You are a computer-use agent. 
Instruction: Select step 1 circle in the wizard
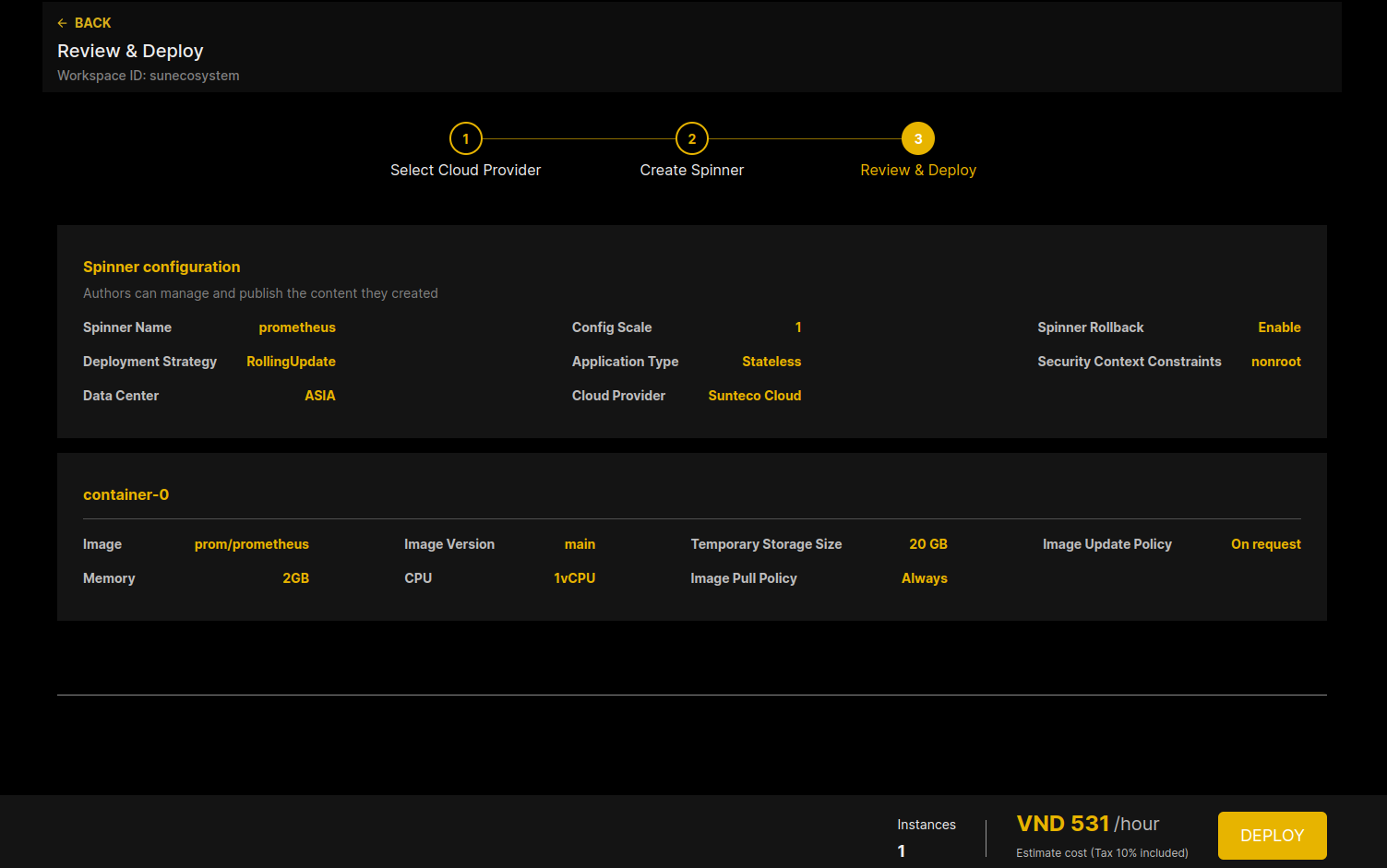466,138
